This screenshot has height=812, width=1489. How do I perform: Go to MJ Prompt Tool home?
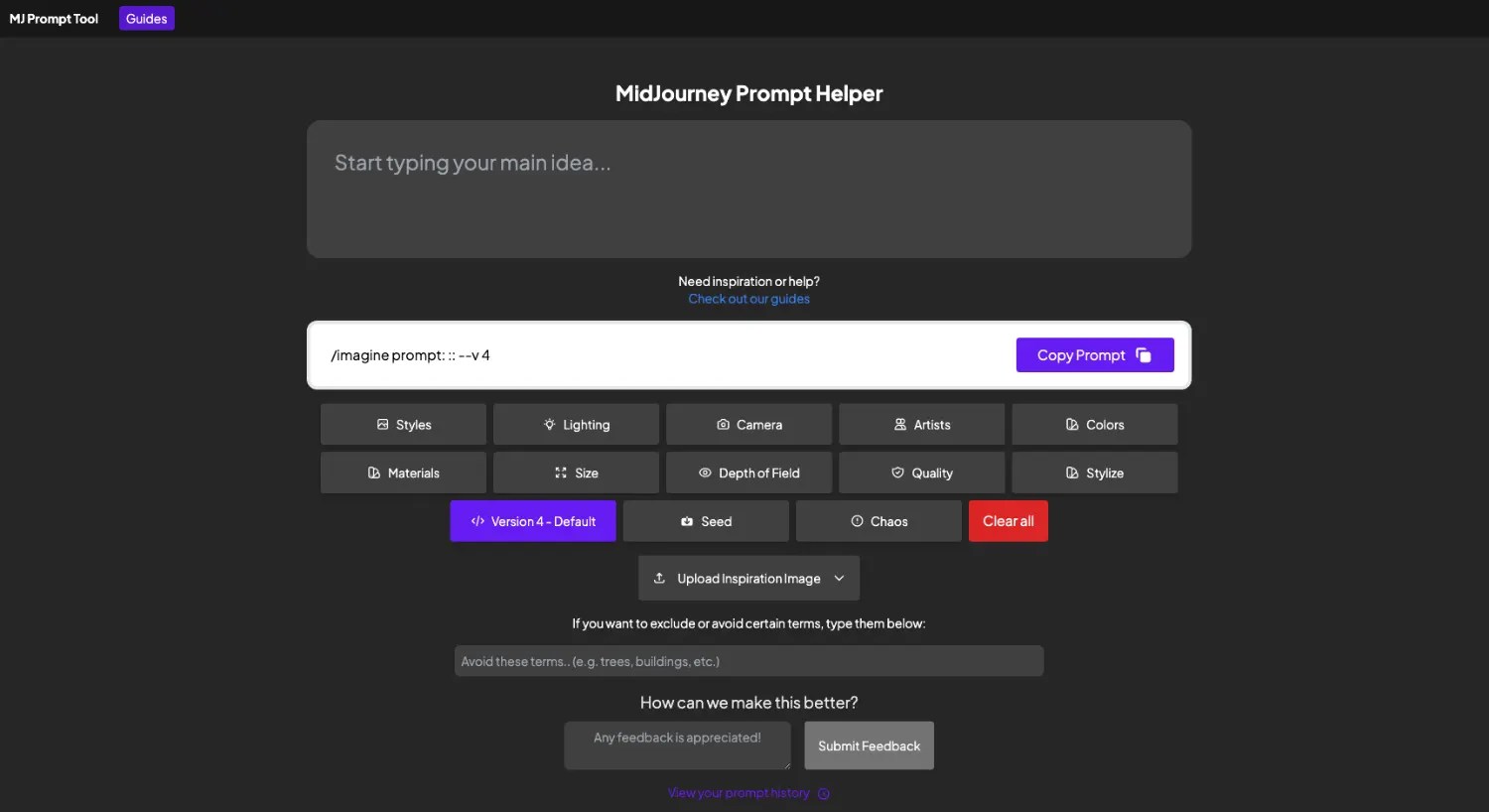coord(54,19)
